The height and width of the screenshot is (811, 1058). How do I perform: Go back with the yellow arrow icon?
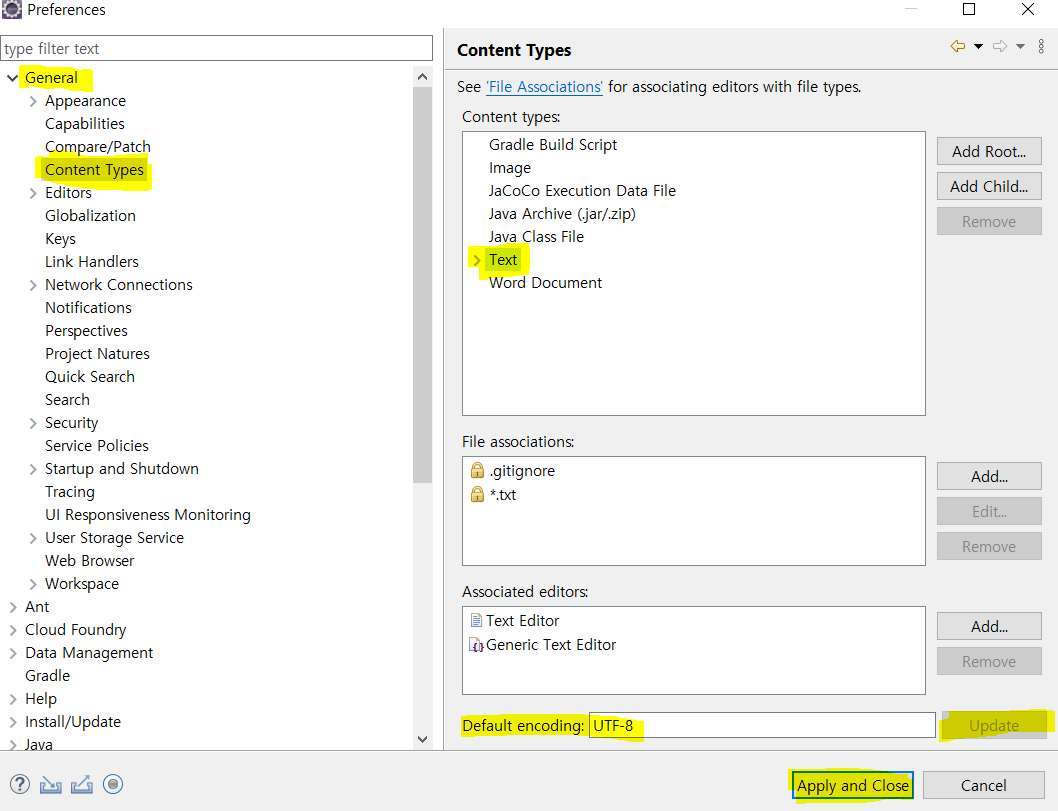[x=957, y=46]
